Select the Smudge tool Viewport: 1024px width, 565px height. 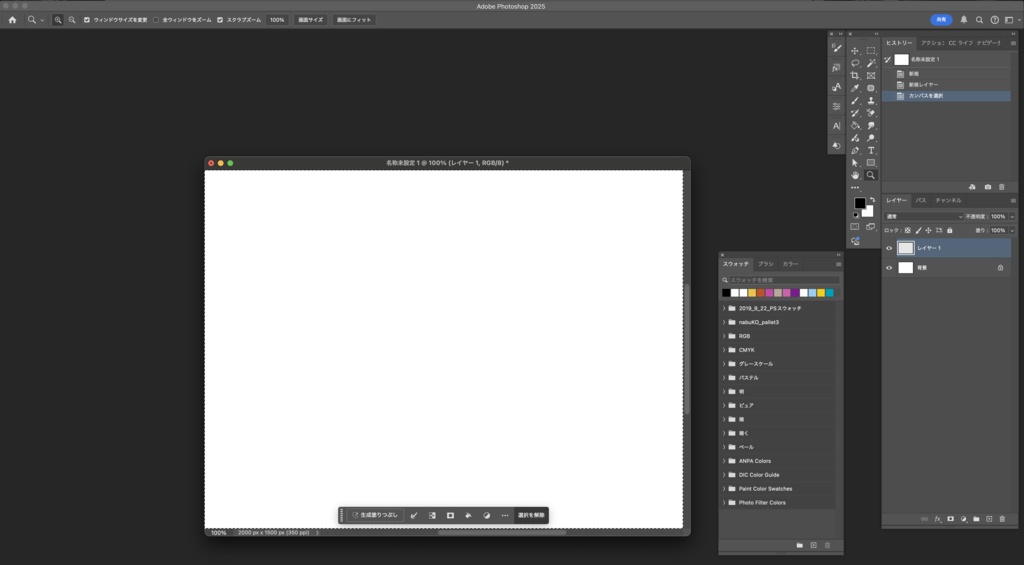pos(871,125)
